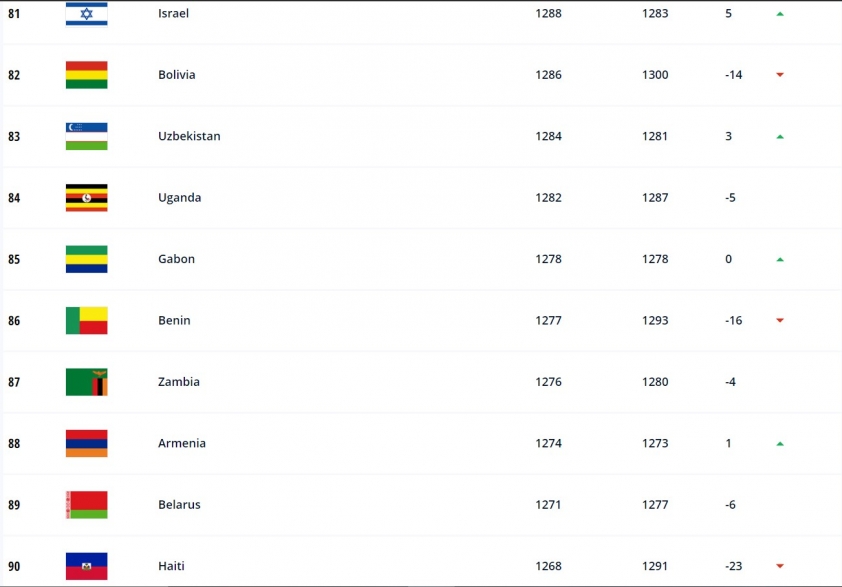Select the Uzbekistan flag thumbnail
The image size is (842, 587).
[86, 136]
